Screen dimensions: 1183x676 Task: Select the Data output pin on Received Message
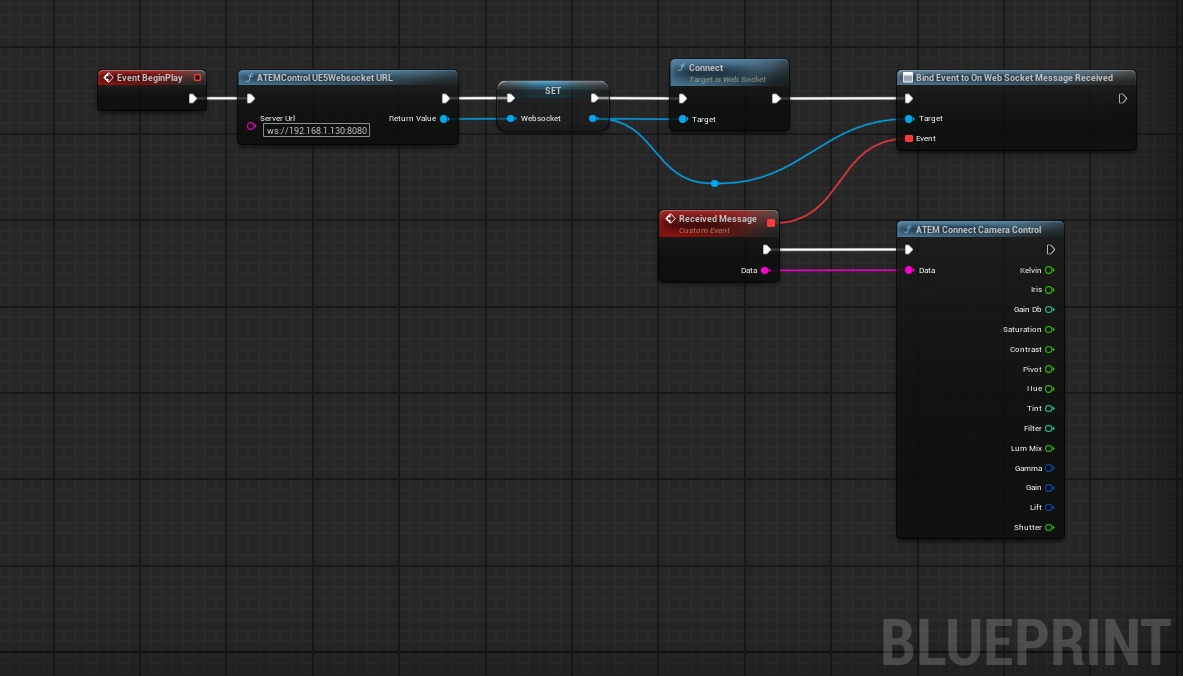(766, 270)
